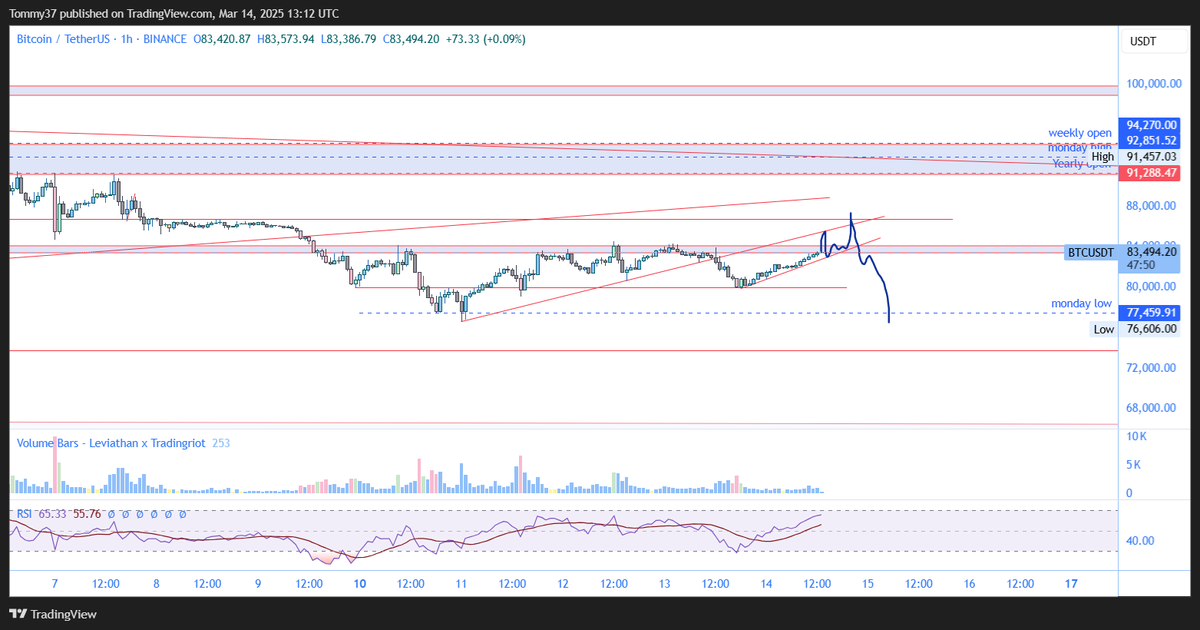Select the 94,270.00 blue price tag
This screenshot has width=1200, height=630.
tap(1150, 125)
